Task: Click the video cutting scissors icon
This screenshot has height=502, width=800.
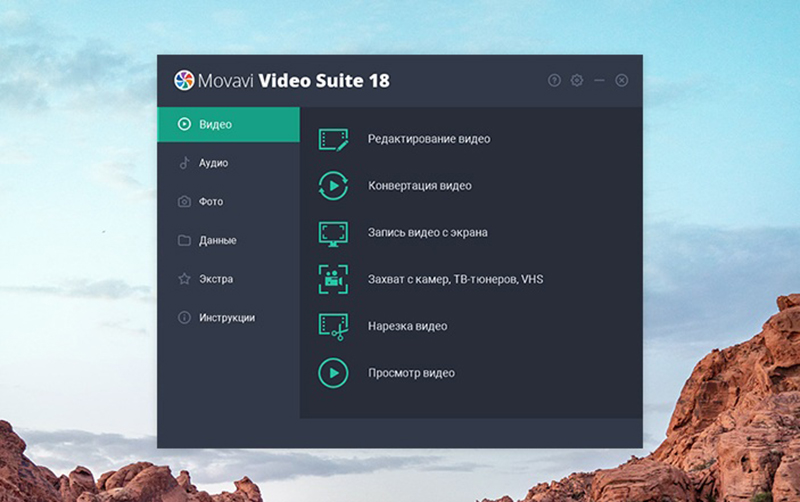Action: coord(333,326)
